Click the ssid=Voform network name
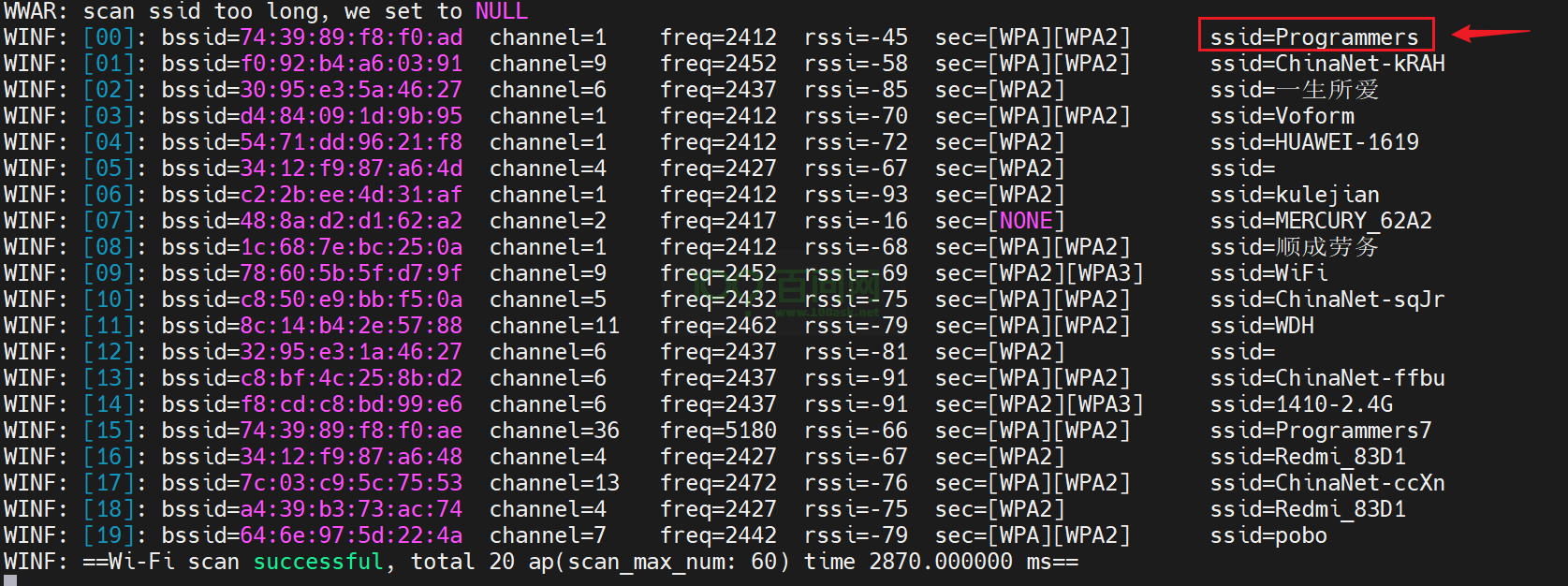 click(x=1282, y=116)
